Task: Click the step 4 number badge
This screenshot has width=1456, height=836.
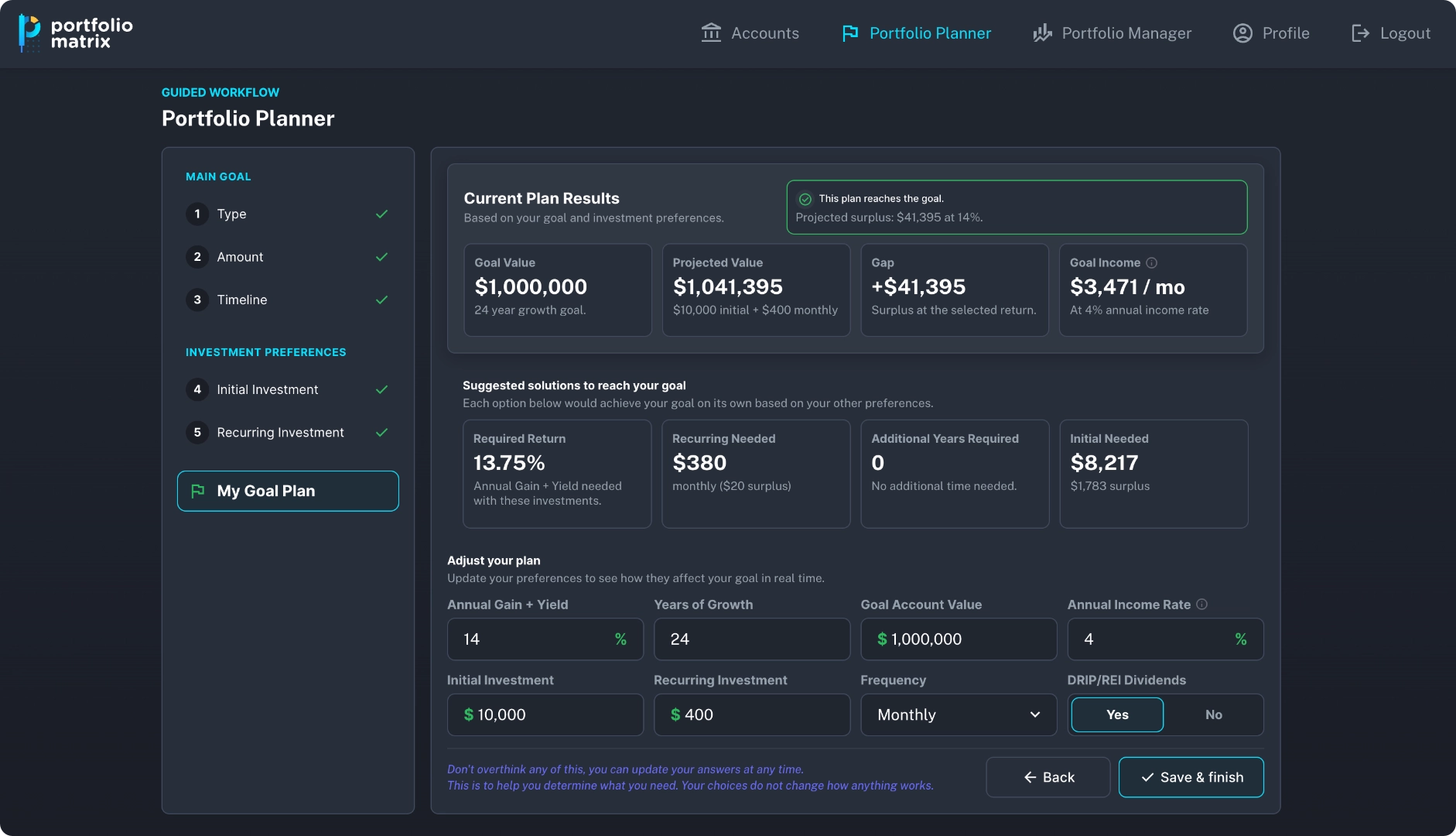Action: (197, 389)
